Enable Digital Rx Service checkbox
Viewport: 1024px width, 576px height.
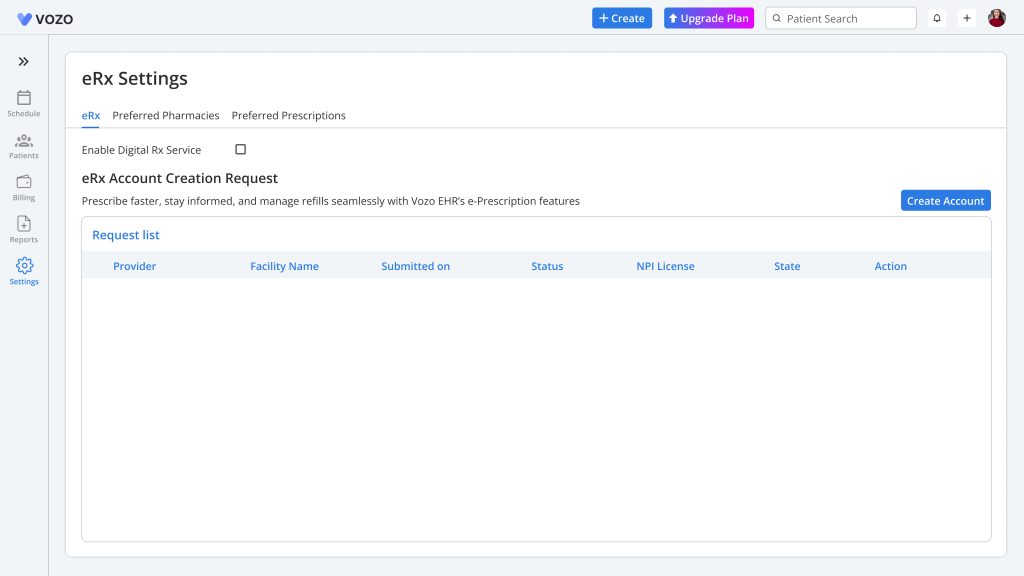point(240,150)
